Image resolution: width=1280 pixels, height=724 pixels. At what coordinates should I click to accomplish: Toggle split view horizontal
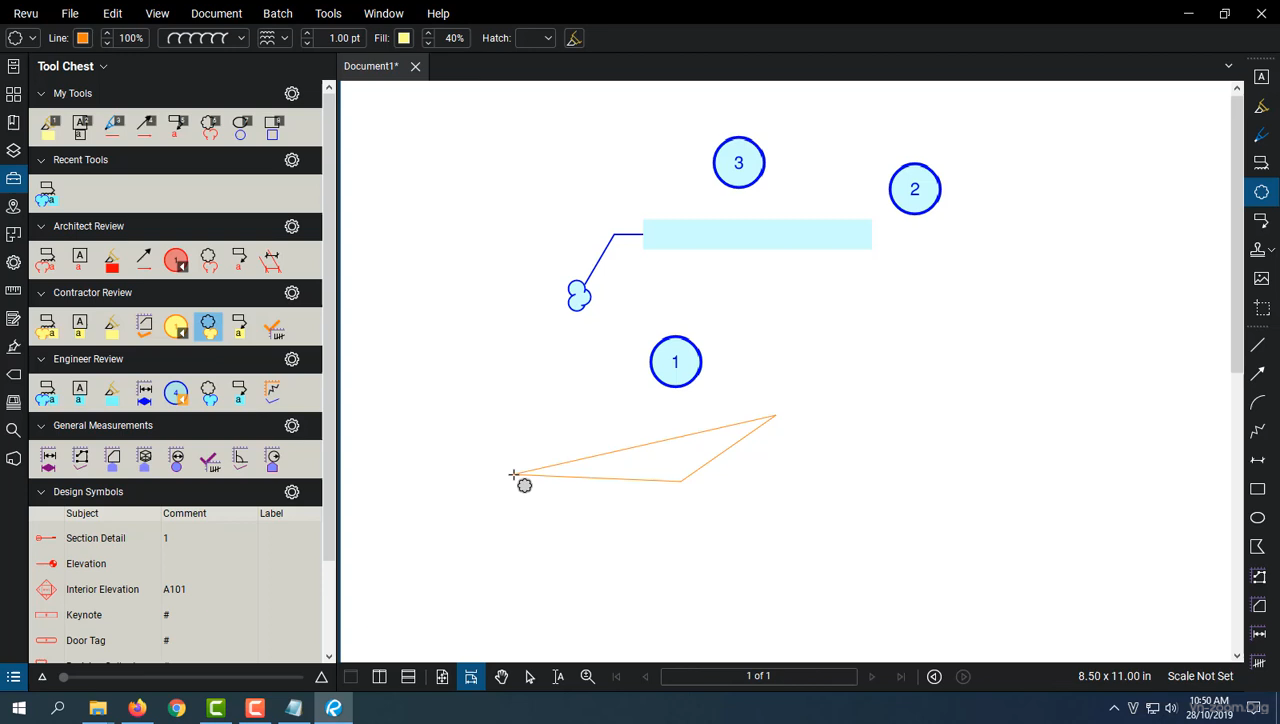408,677
